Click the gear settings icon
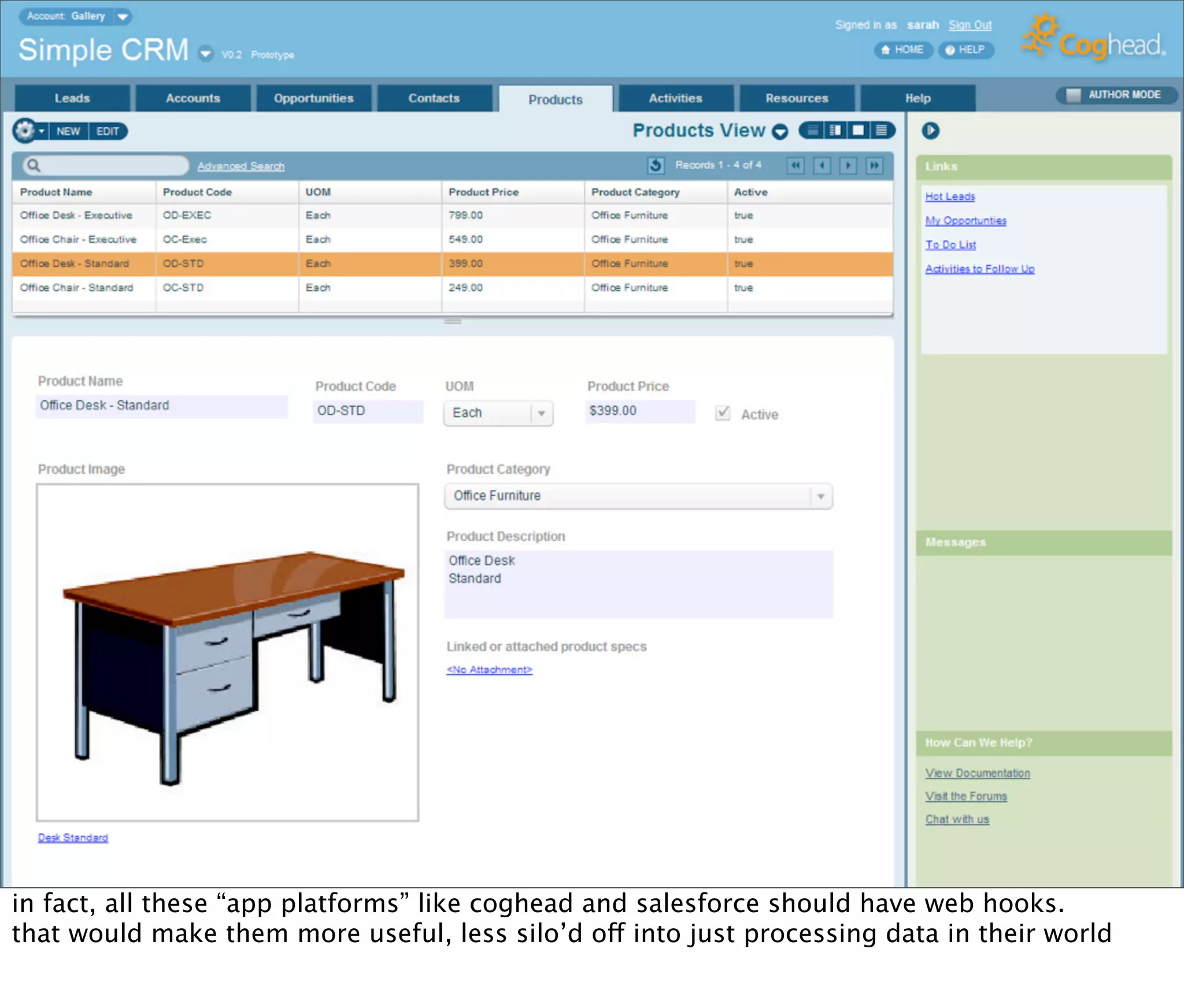The height and width of the screenshot is (1008, 1184). coord(25,131)
